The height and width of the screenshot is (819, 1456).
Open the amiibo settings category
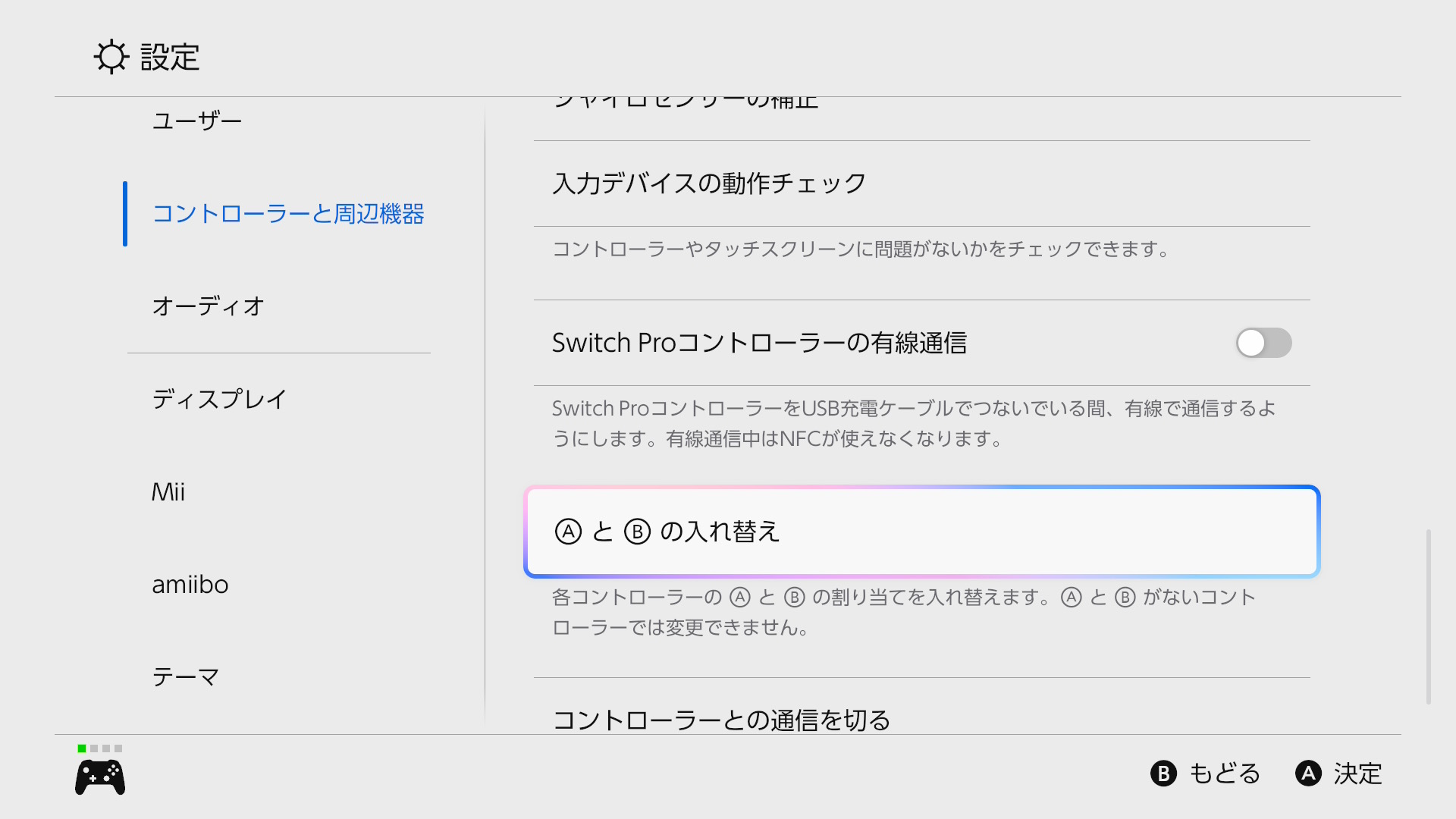[190, 584]
